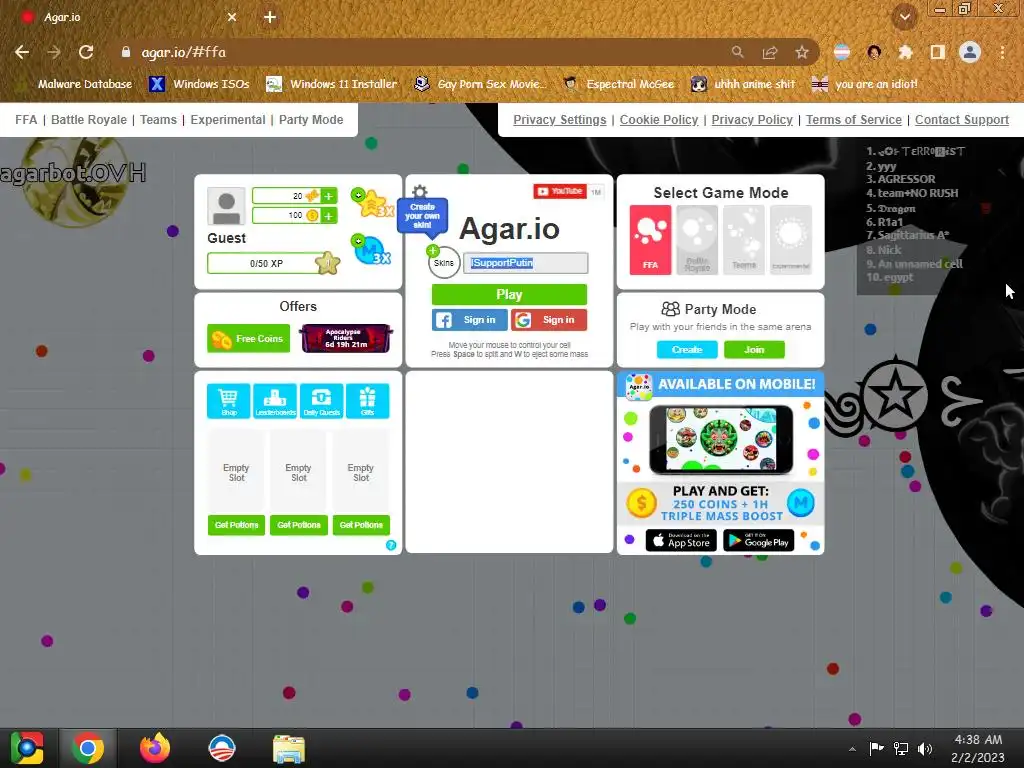1024x768 pixels.
Task: Open Privacy Settings link
Action: click(x=560, y=120)
